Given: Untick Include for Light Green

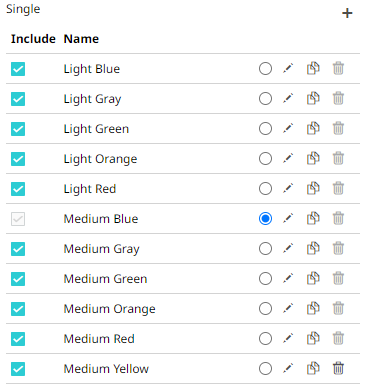Looking at the screenshot, I should click(x=18, y=129).
